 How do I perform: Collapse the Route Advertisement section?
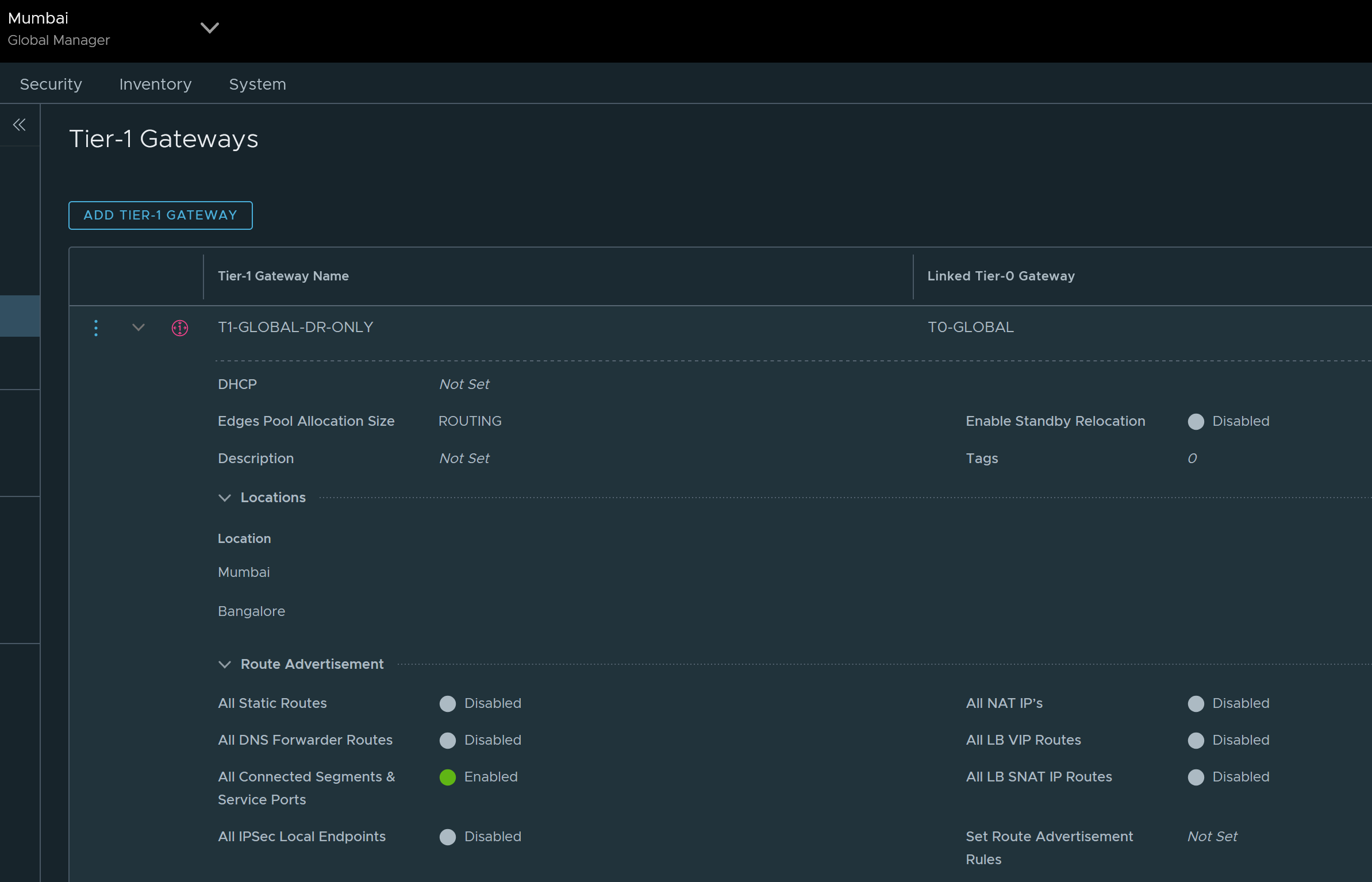coord(225,664)
